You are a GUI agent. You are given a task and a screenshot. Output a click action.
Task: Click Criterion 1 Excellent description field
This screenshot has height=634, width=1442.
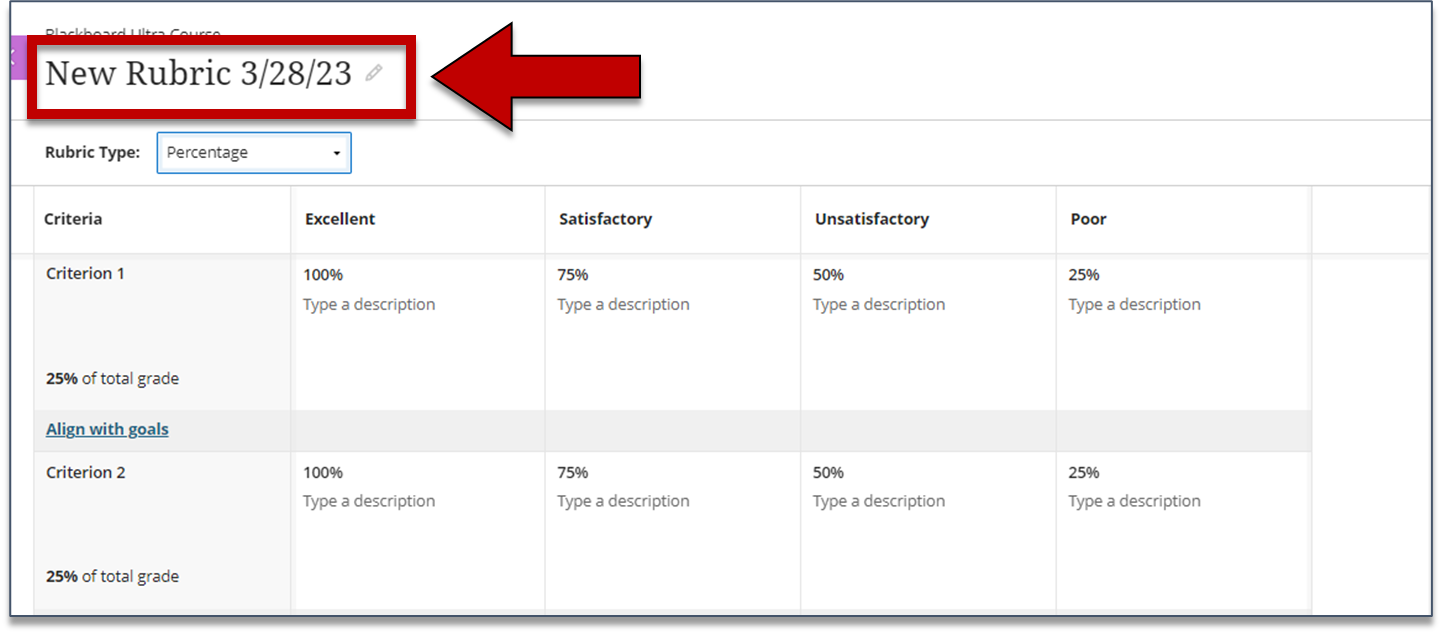pos(369,304)
